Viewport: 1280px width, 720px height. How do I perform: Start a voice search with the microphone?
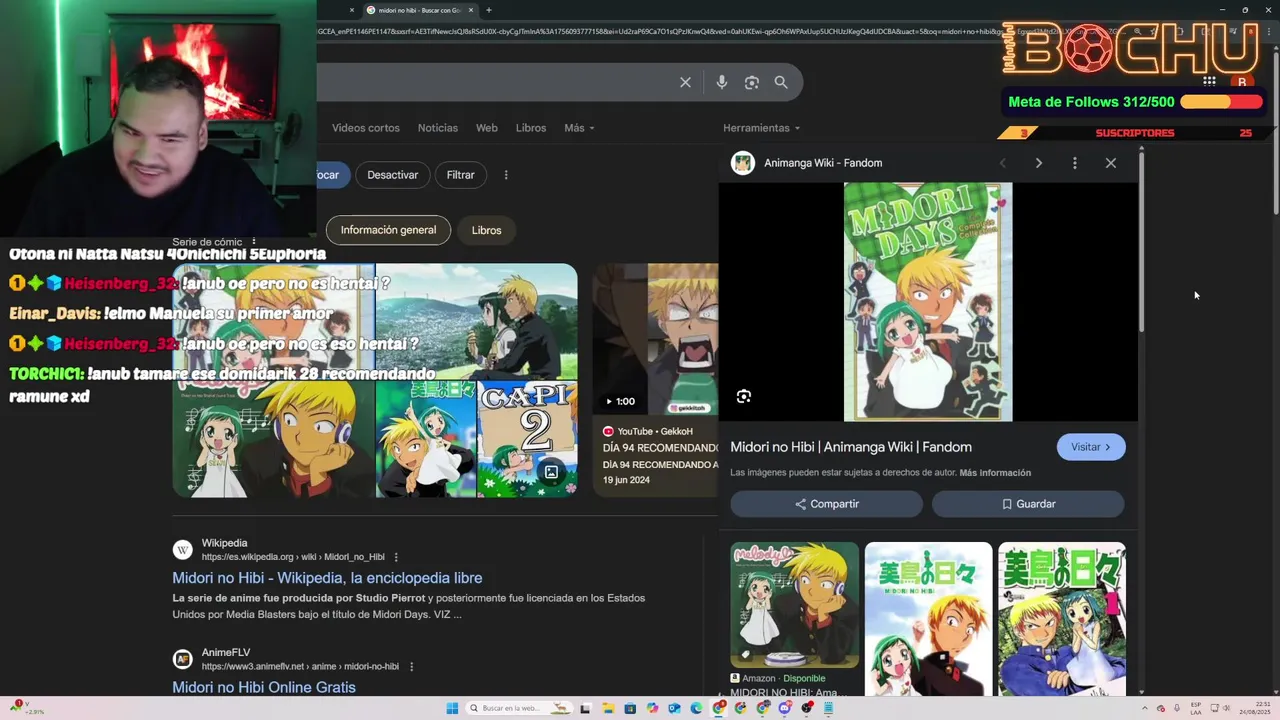722,82
